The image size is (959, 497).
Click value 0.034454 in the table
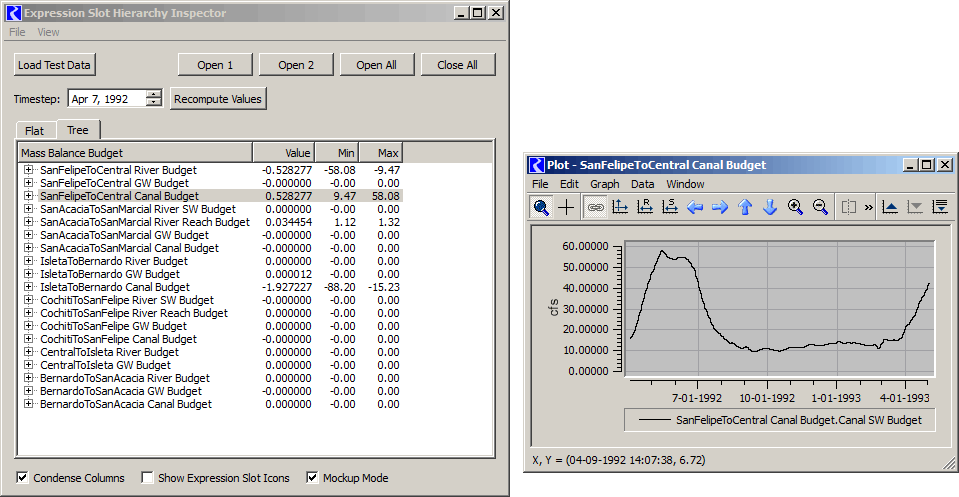(x=289, y=222)
